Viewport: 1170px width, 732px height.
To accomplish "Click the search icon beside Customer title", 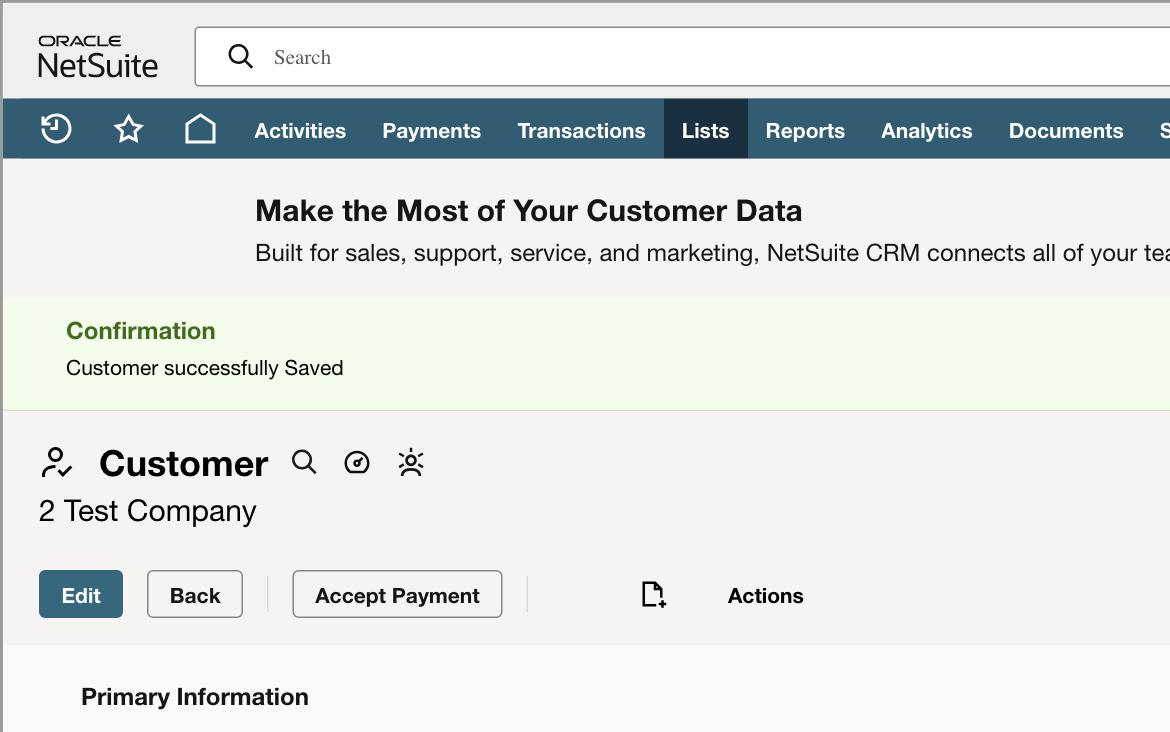I will pyautogui.click(x=304, y=463).
